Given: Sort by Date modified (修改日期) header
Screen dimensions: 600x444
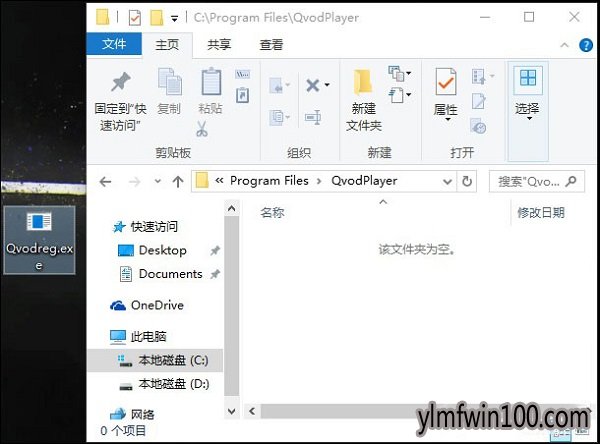Looking at the screenshot, I should (x=541, y=212).
